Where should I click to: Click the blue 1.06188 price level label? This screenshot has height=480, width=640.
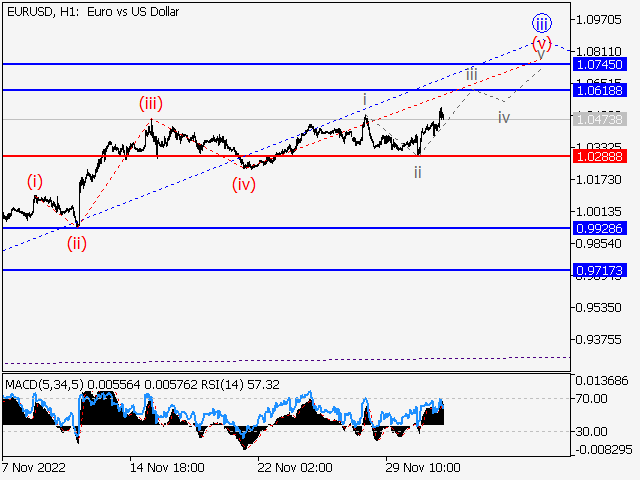coord(600,90)
